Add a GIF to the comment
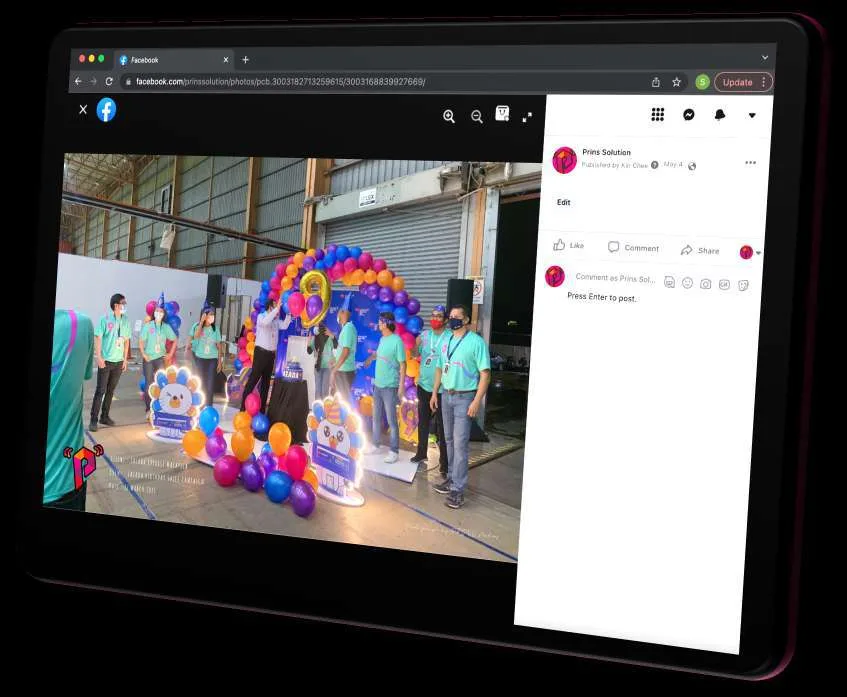The height and width of the screenshot is (697, 847). pyautogui.click(x=724, y=285)
